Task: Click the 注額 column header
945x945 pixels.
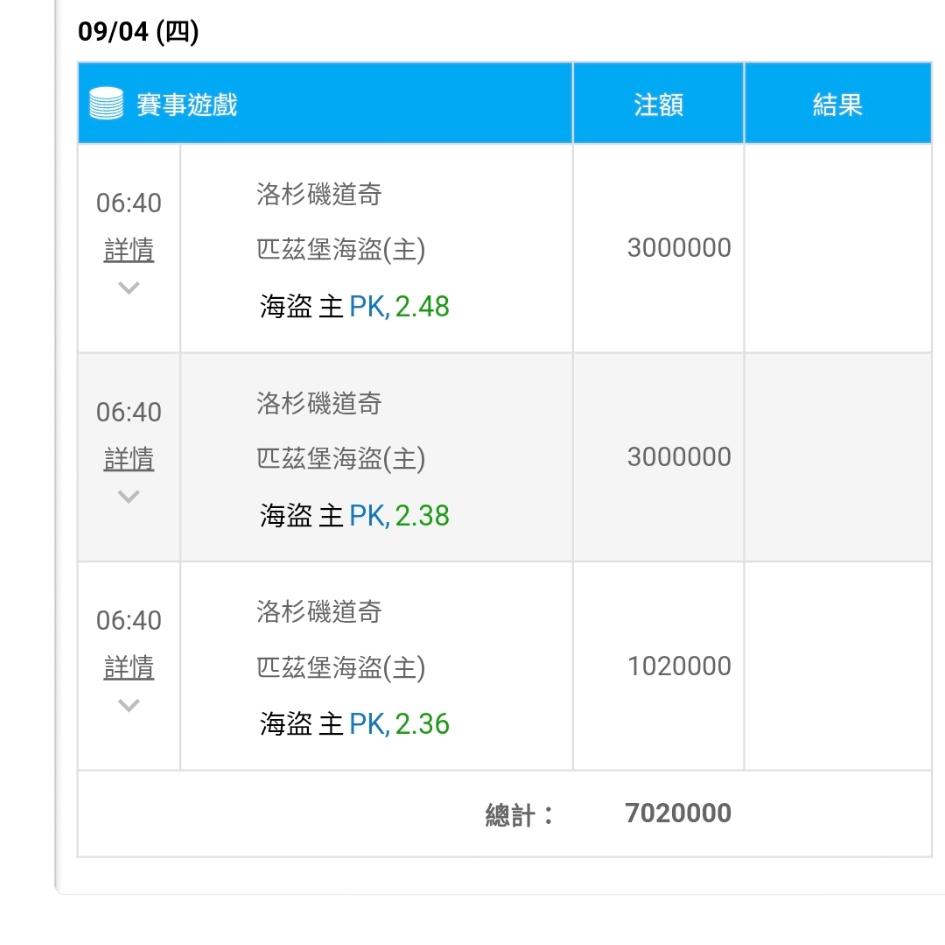Action: [x=658, y=104]
